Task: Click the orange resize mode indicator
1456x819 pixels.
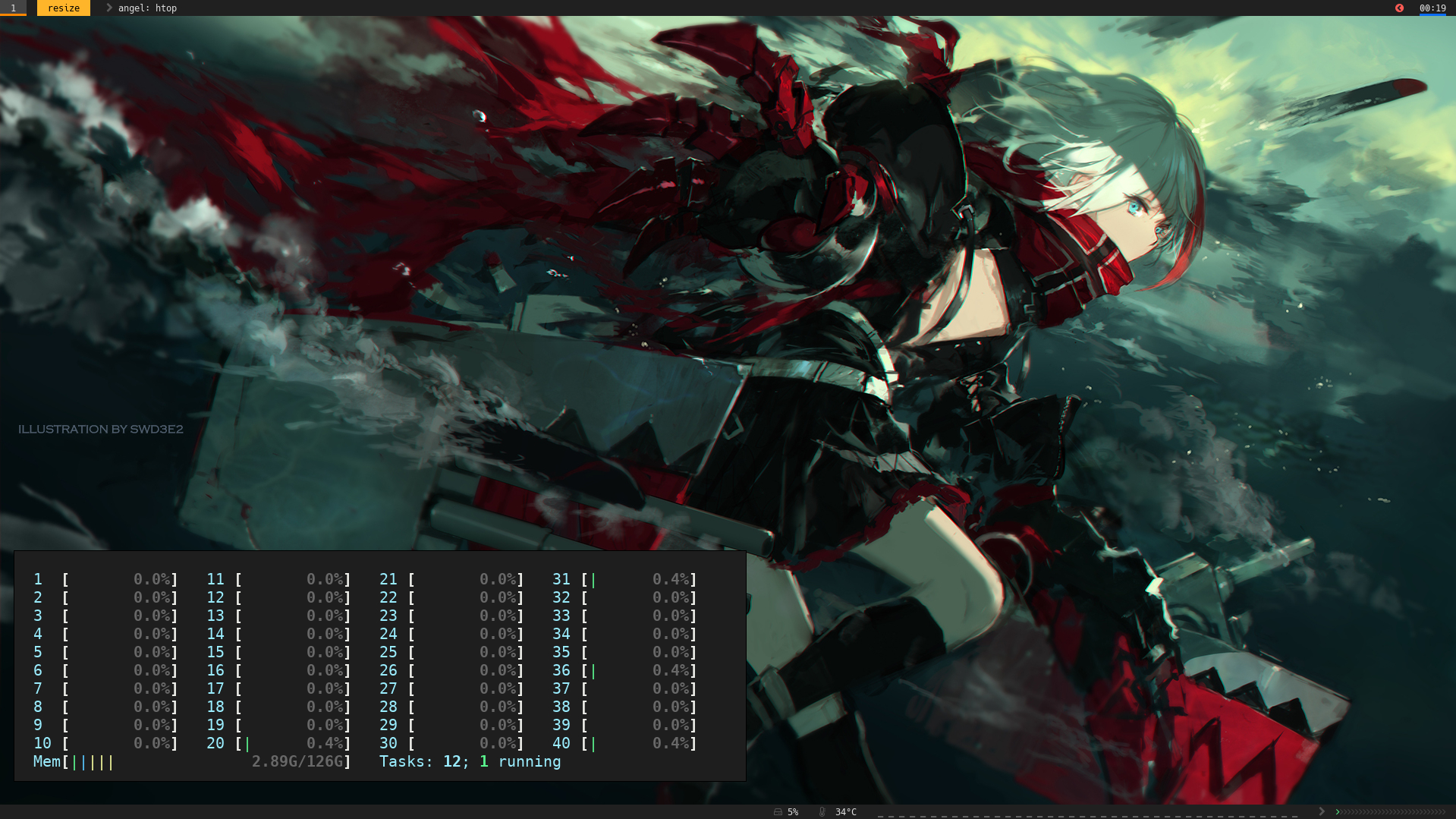Action: [64, 8]
